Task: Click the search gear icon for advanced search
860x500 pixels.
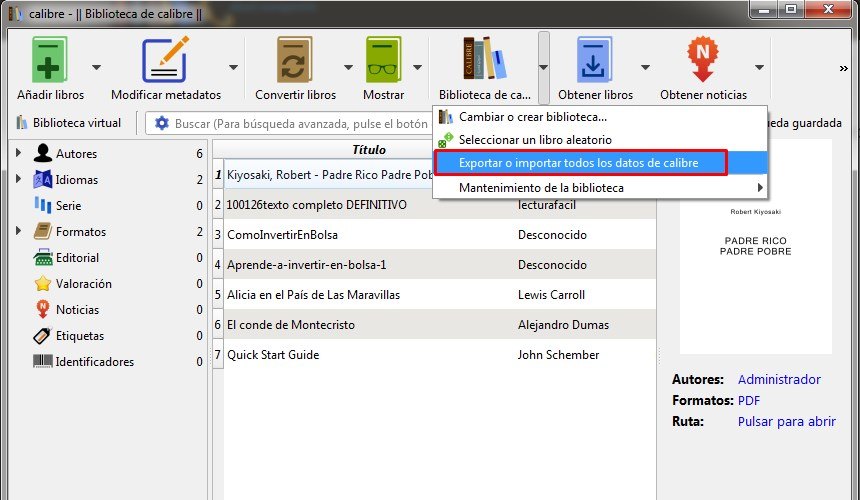Action: [161, 123]
